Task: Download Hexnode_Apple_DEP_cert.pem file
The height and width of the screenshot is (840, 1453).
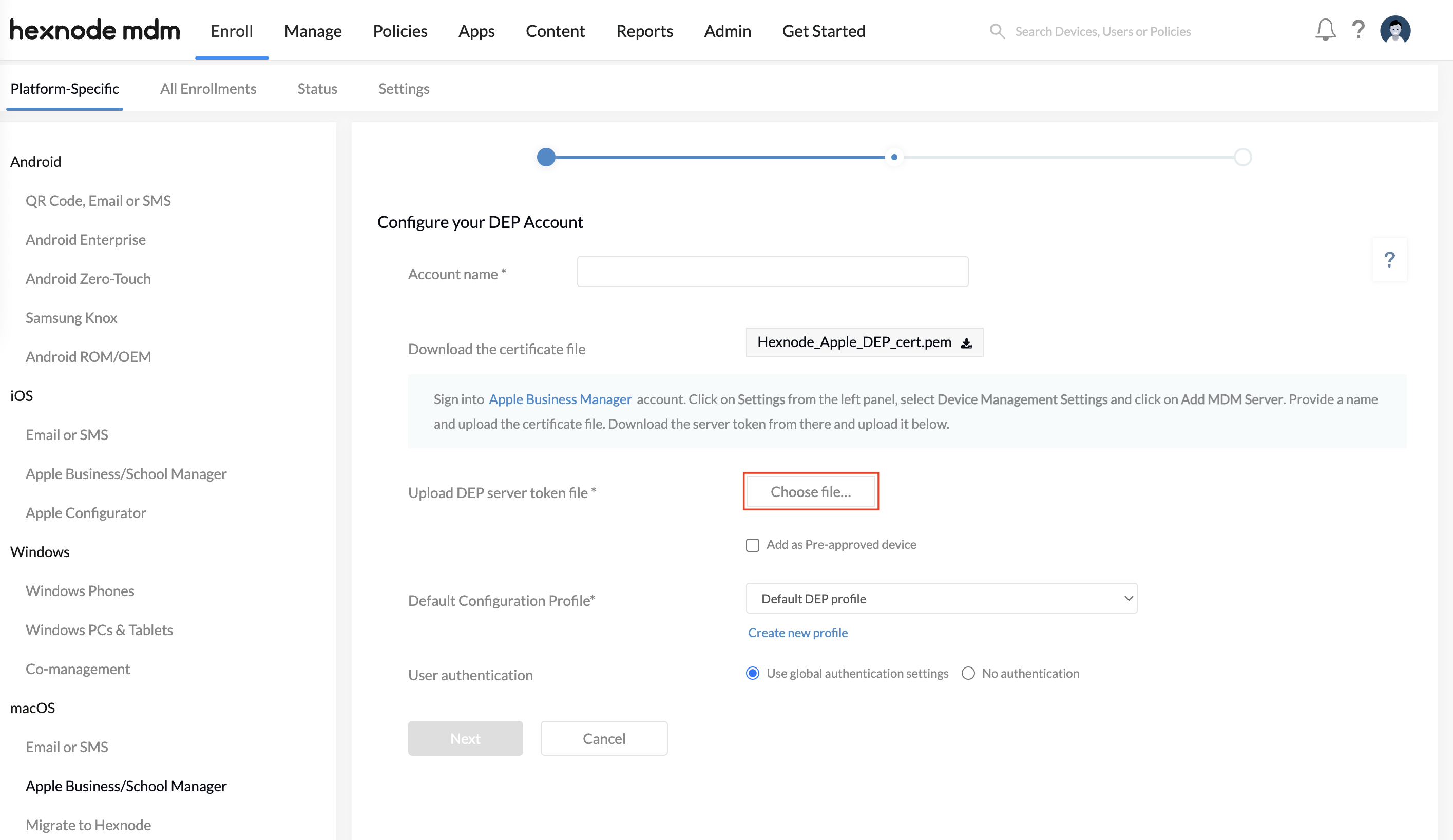Action: pyautogui.click(x=864, y=342)
